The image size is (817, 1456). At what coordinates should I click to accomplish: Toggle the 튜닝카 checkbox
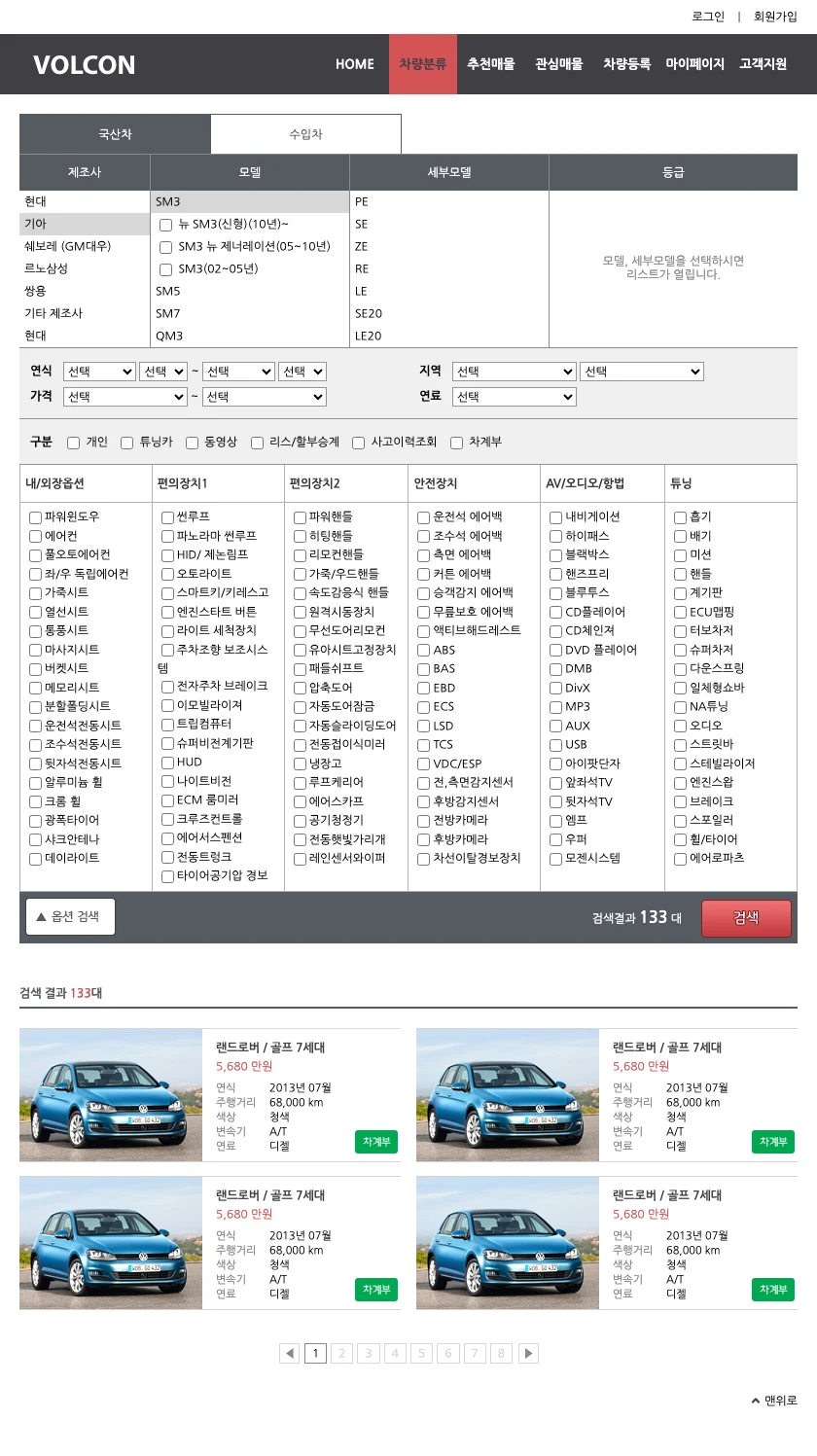click(126, 443)
